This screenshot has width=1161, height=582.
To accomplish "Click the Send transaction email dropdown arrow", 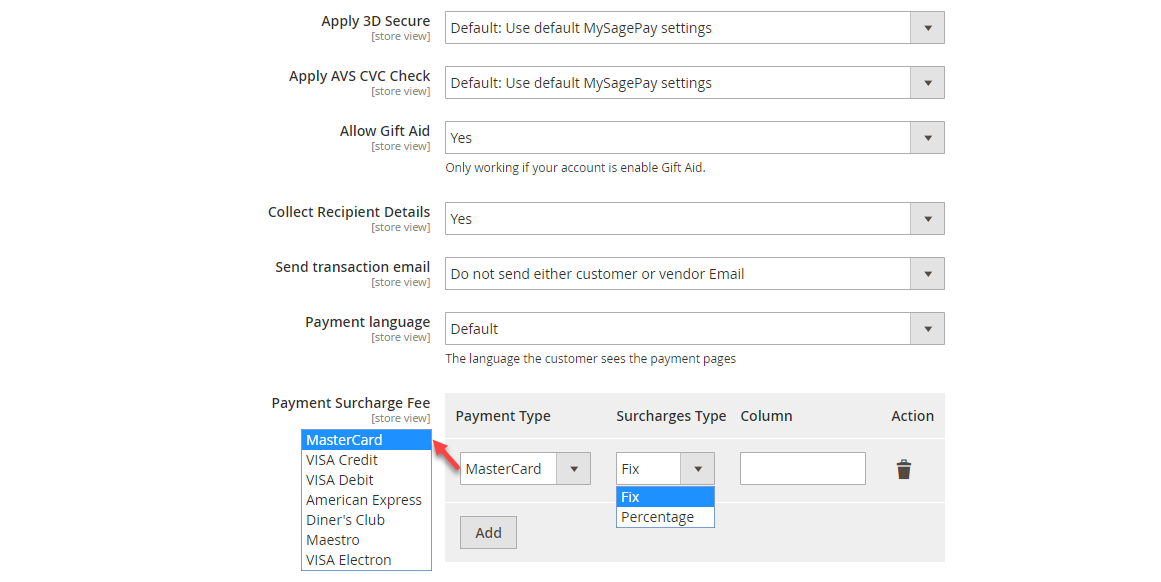I will [x=928, y=273].
